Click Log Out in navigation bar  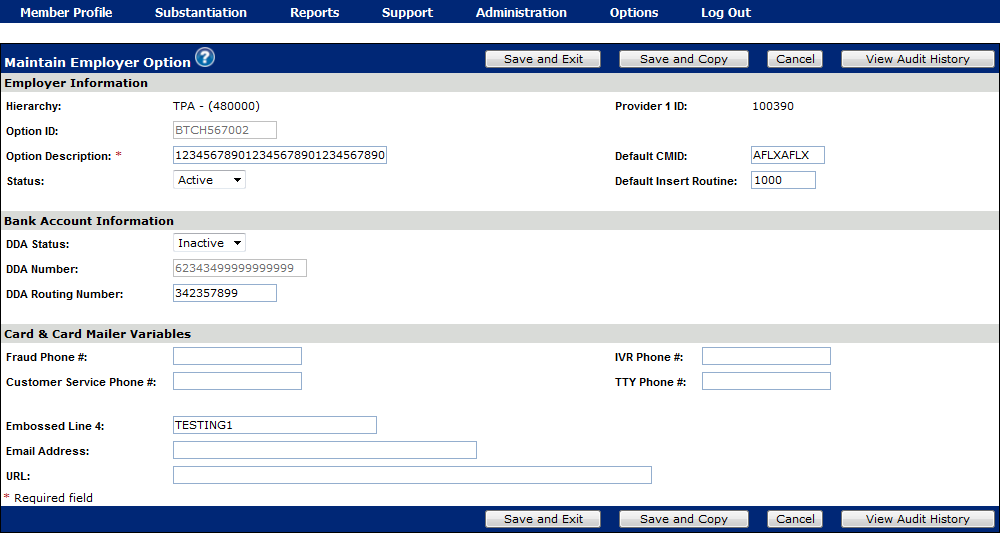(x=726, y=13)
